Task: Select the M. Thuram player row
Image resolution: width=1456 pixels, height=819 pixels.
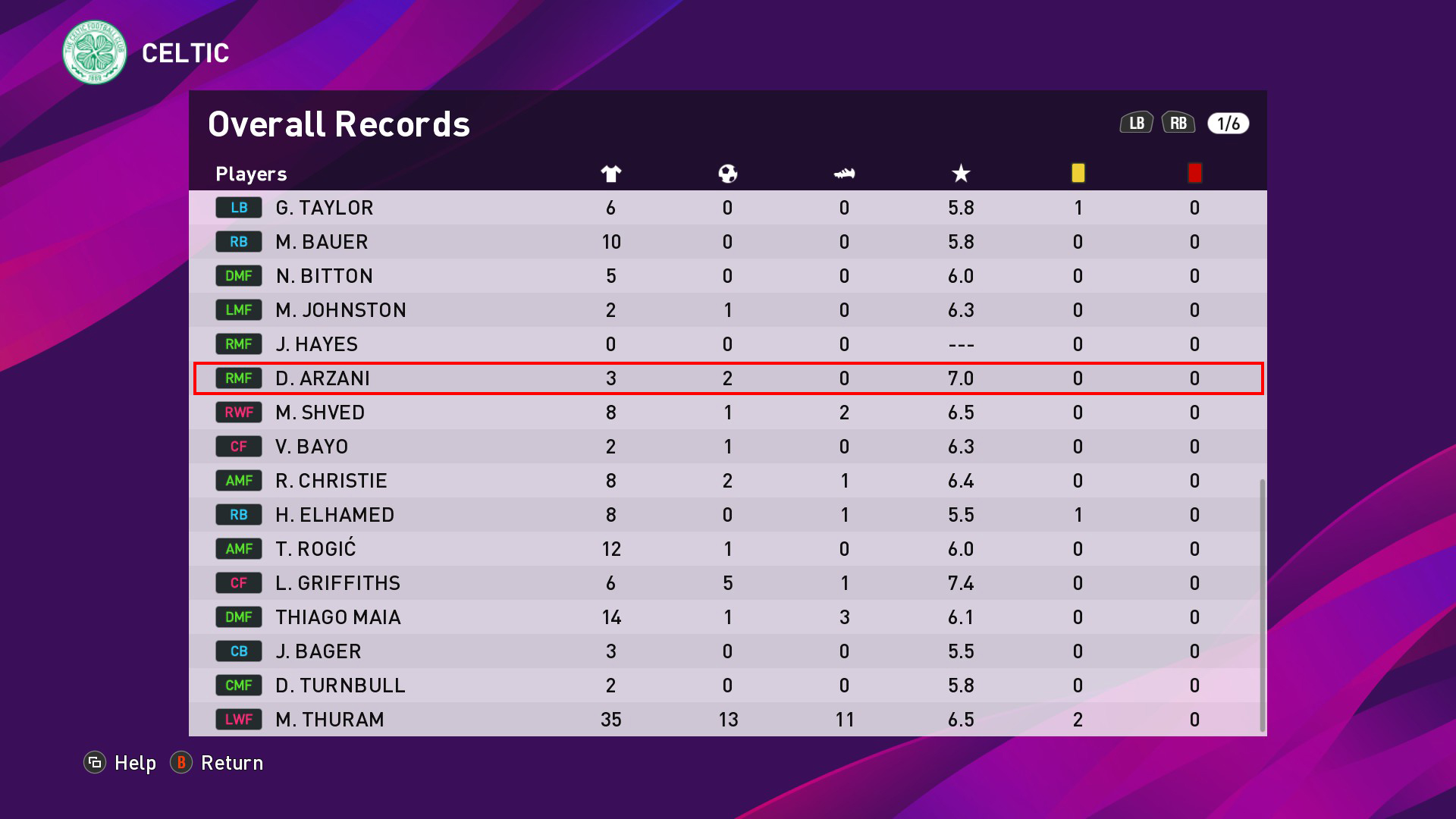Action: (728, 720)
